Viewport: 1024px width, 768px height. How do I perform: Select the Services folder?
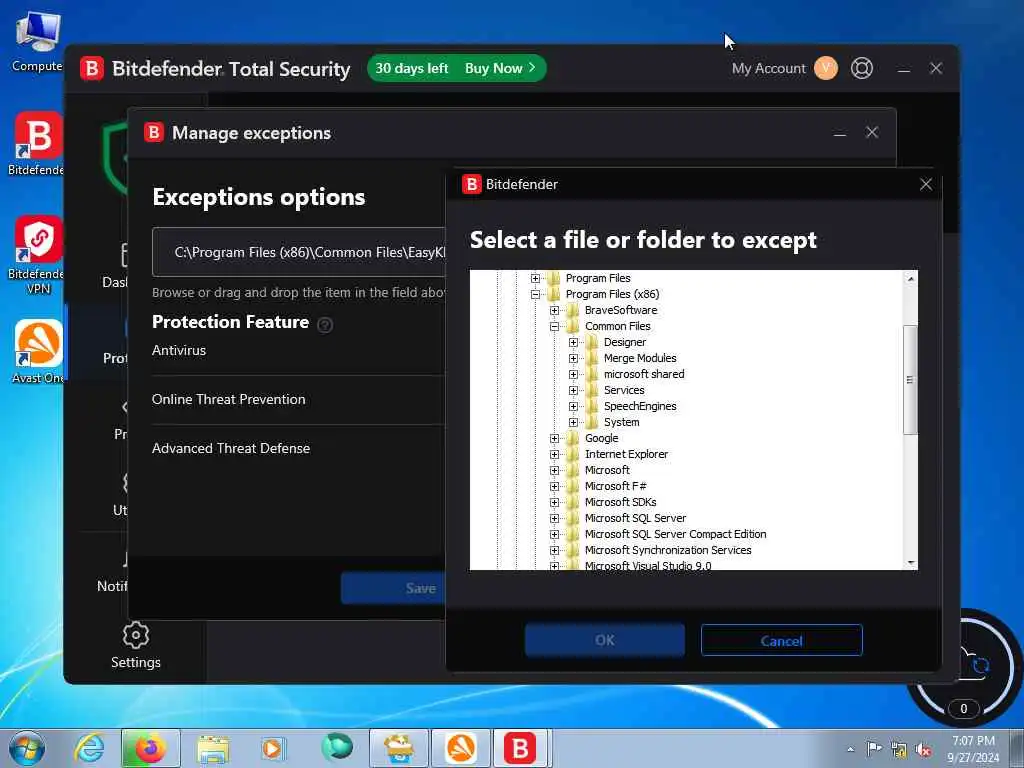(x=624, y=390)
